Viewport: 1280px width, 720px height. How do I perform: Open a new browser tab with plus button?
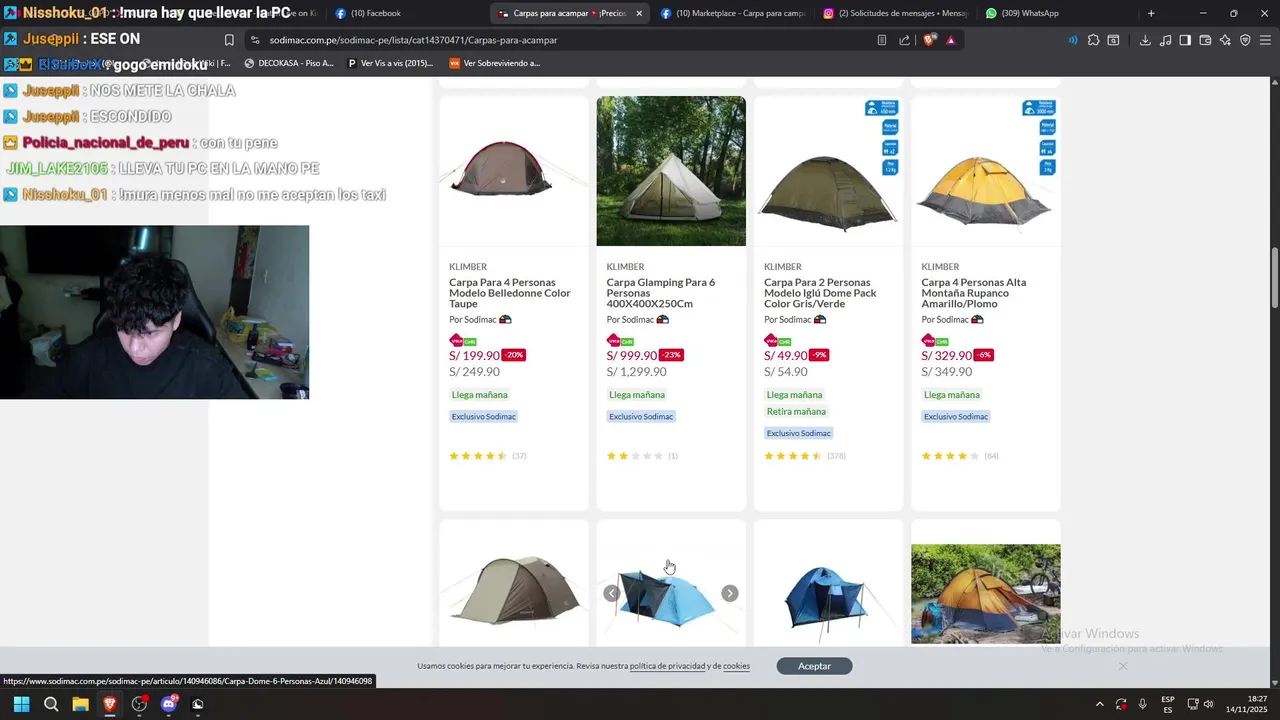click(x=1151, y=13)
